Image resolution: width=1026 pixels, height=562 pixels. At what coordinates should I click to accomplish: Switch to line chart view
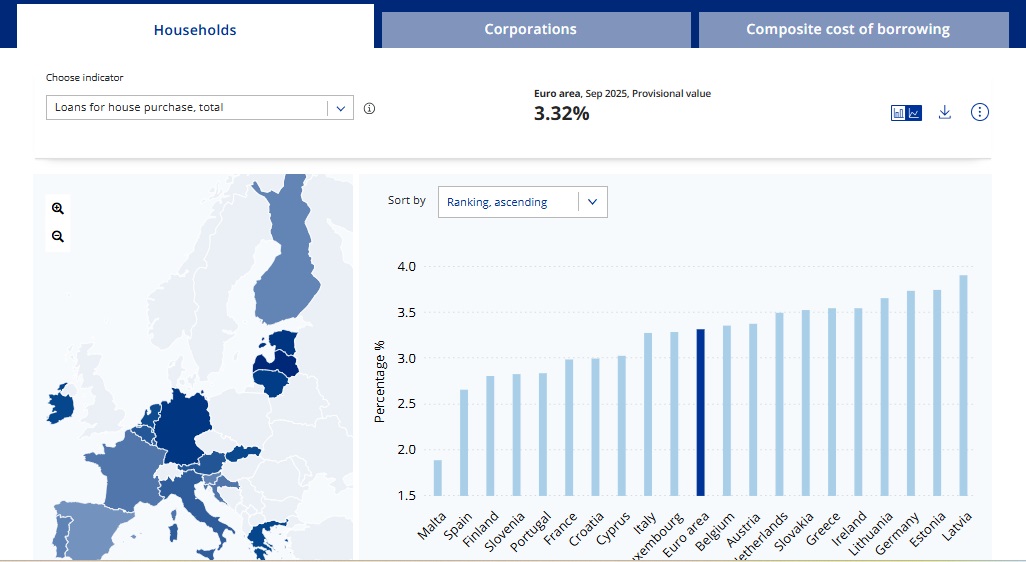click(914, 113)
